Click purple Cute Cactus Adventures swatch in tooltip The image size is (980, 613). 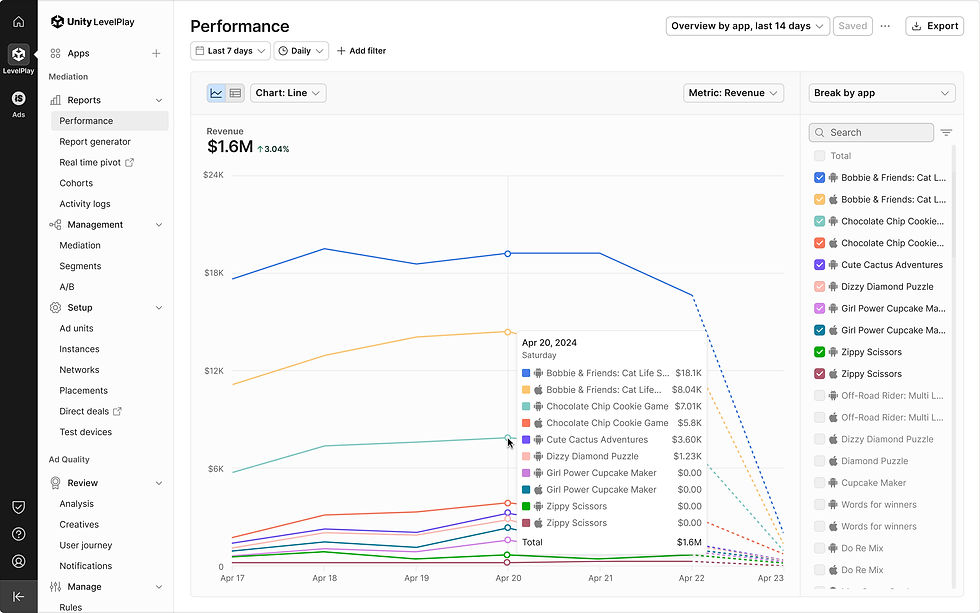526,440
